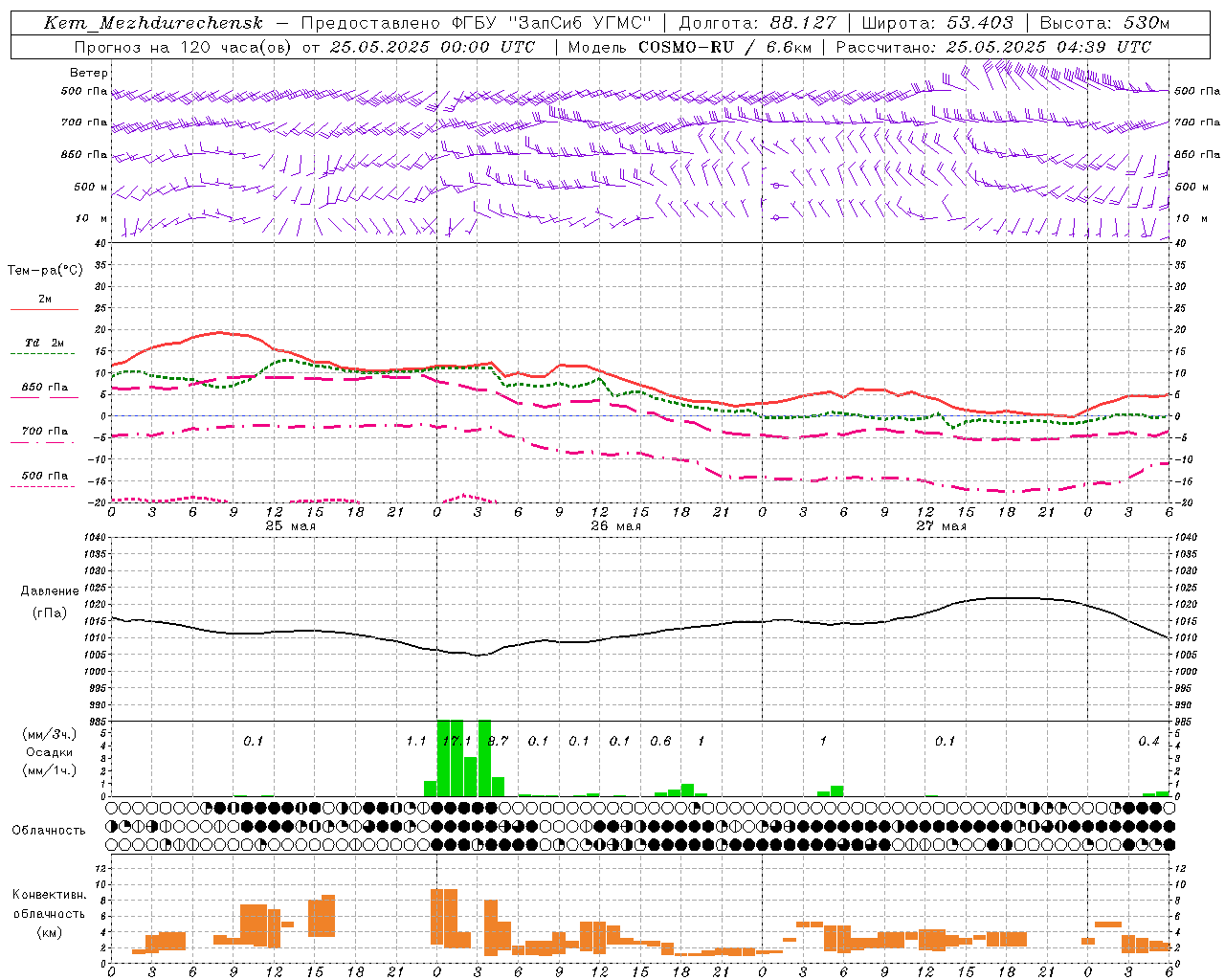Click the 'Ветер' wind panel label
The height and width of the screenshot is (980, 1225).
pos(89,73)
